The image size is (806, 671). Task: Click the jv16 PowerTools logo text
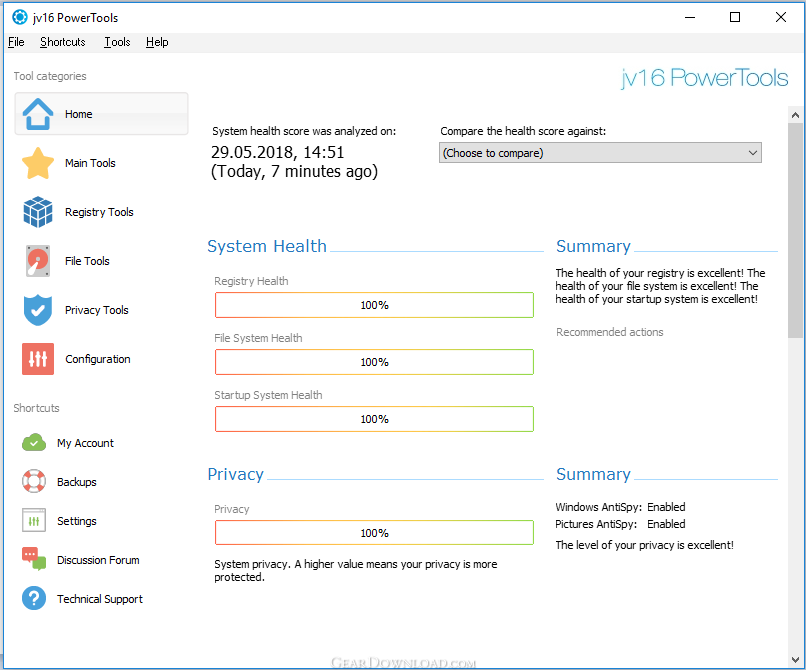point(704,78)
